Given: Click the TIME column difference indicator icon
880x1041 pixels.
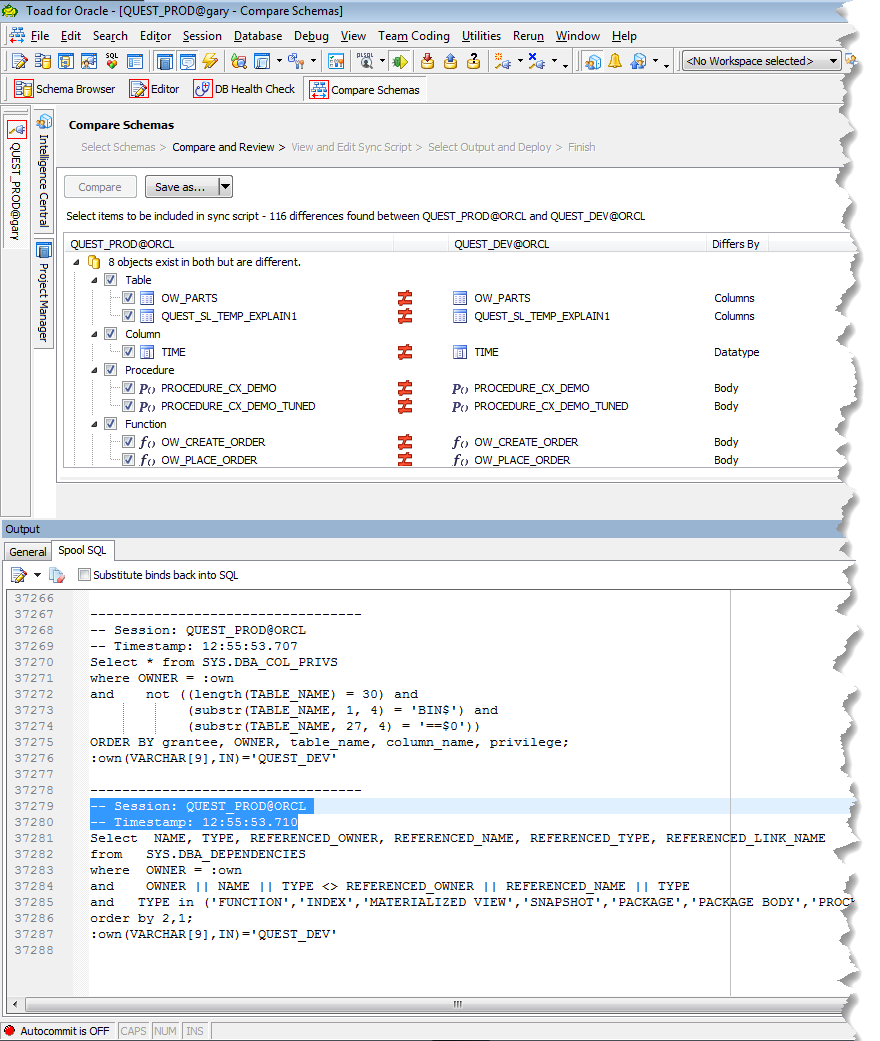Looking at the screenshot, I should pos(405,352).
